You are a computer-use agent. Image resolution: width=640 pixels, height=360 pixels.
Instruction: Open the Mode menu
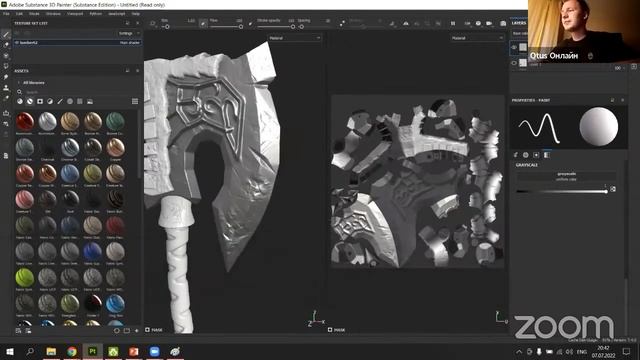click(x=34, y=13)
